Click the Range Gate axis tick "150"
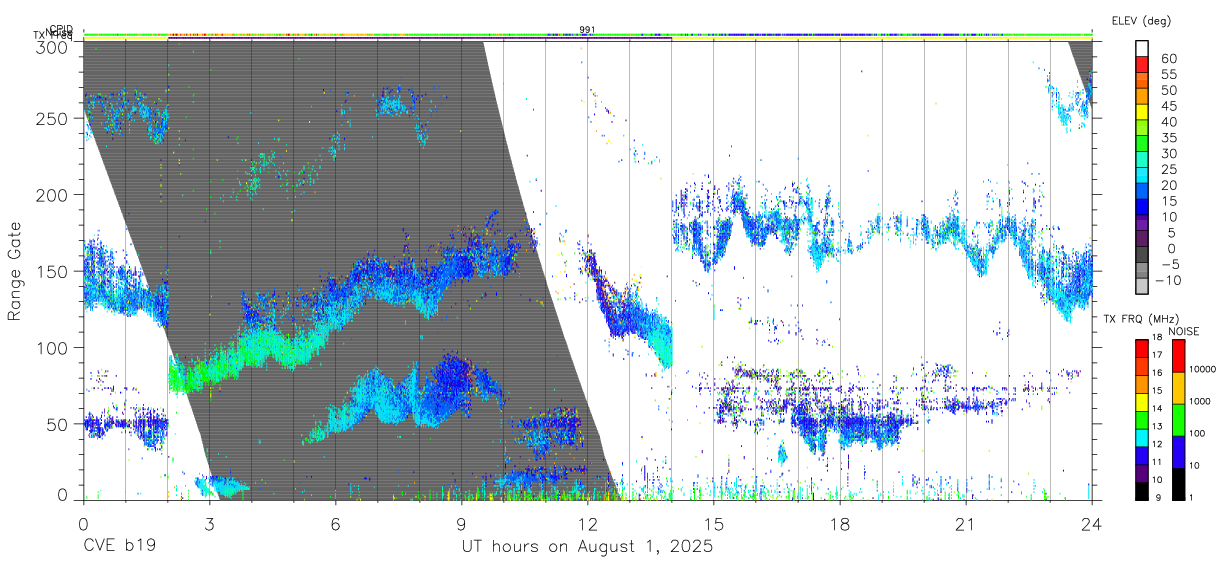The height and width of the screenshot is (567, 1228). 52,271
